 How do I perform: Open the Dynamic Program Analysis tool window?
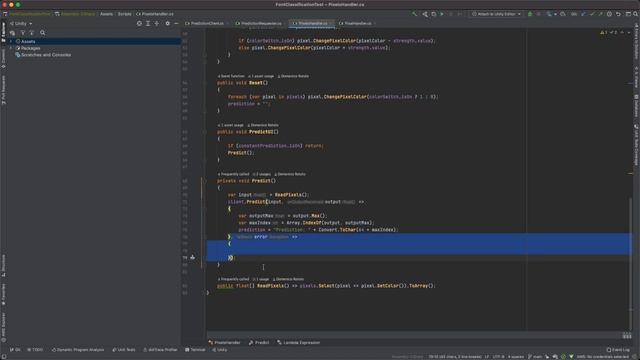coord(78,350)
